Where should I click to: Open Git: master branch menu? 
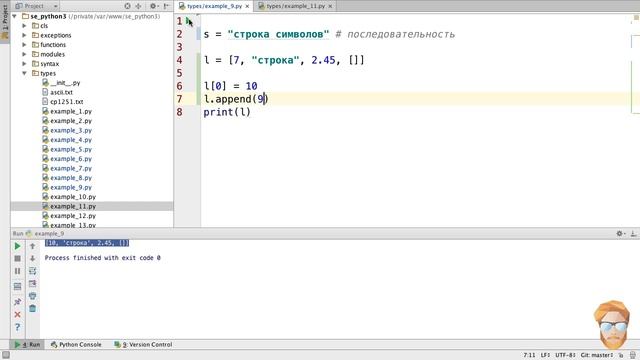pos(597,355)
